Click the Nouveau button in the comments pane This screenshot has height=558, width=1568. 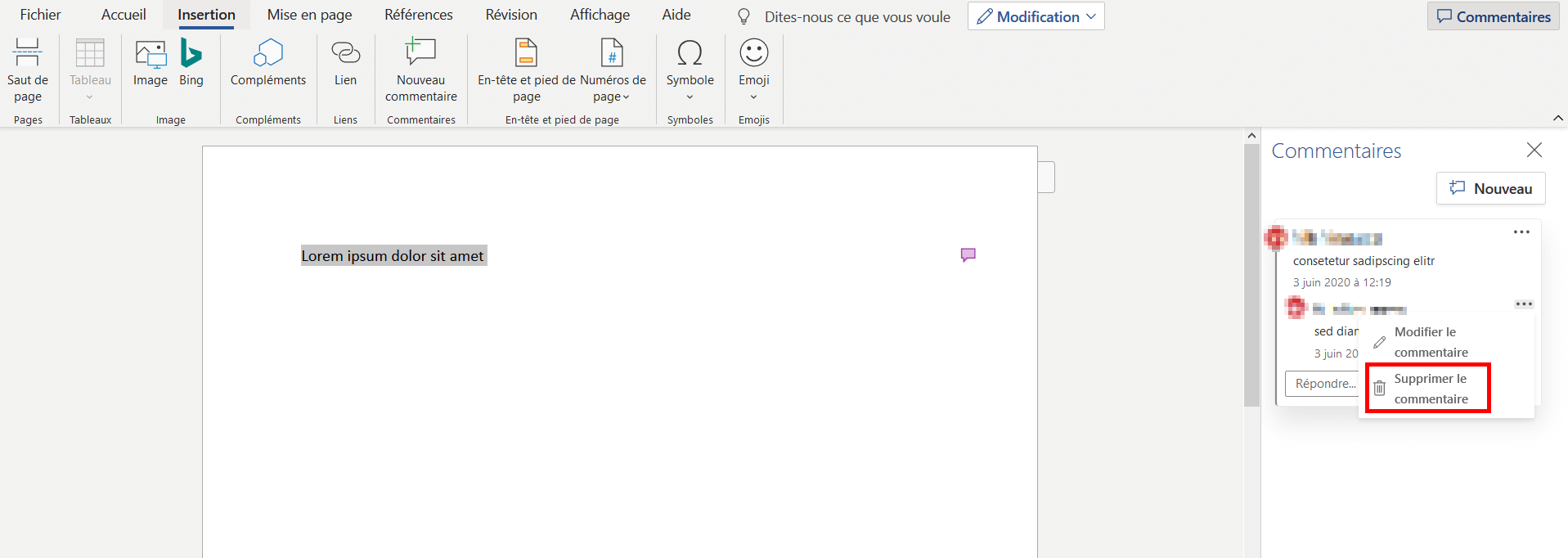tap(1490, 188)
